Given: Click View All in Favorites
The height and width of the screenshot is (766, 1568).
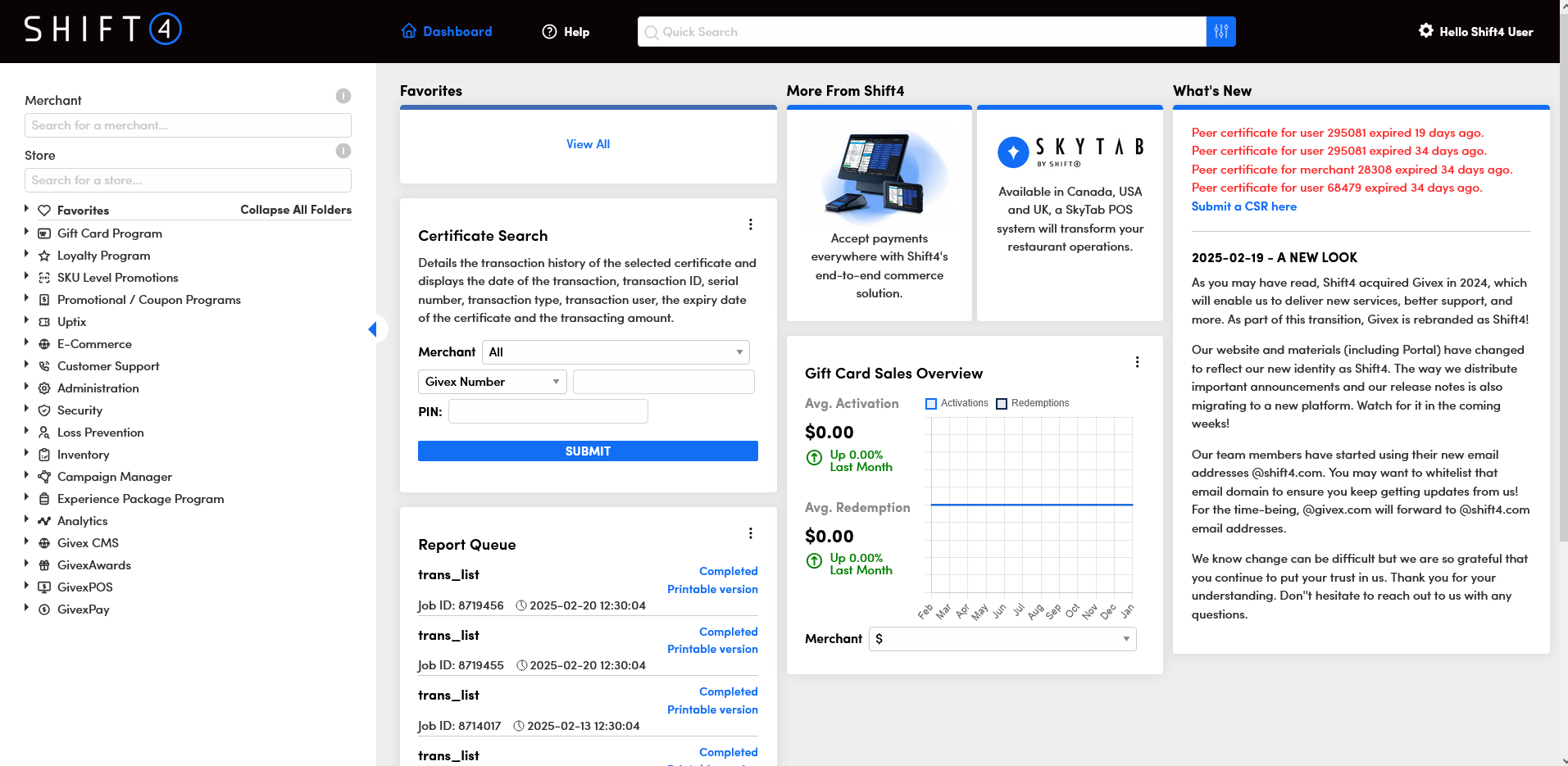Looking at the screenshot, I should coord(588,144).
